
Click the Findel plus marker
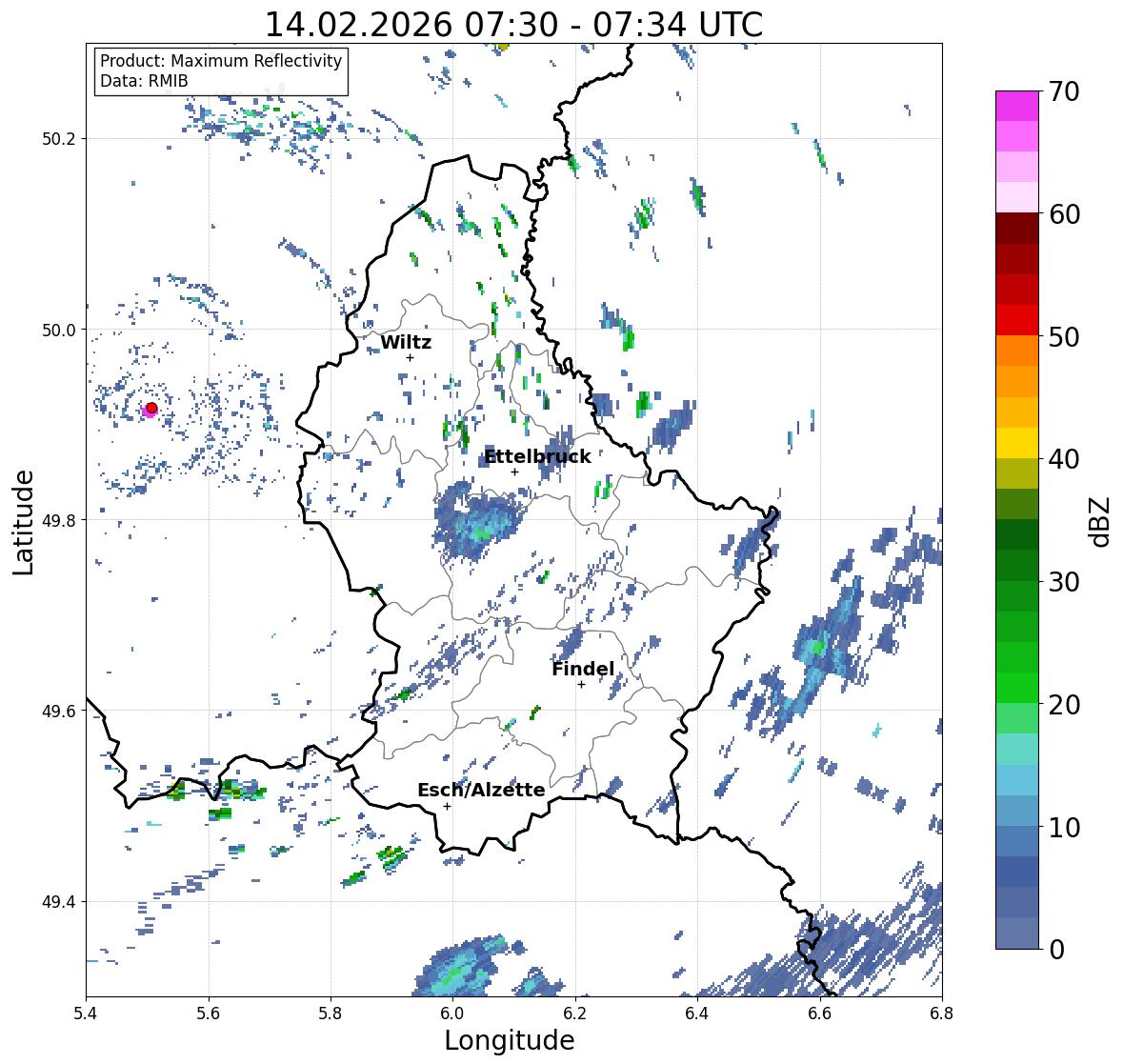click(x=582, y=685)
